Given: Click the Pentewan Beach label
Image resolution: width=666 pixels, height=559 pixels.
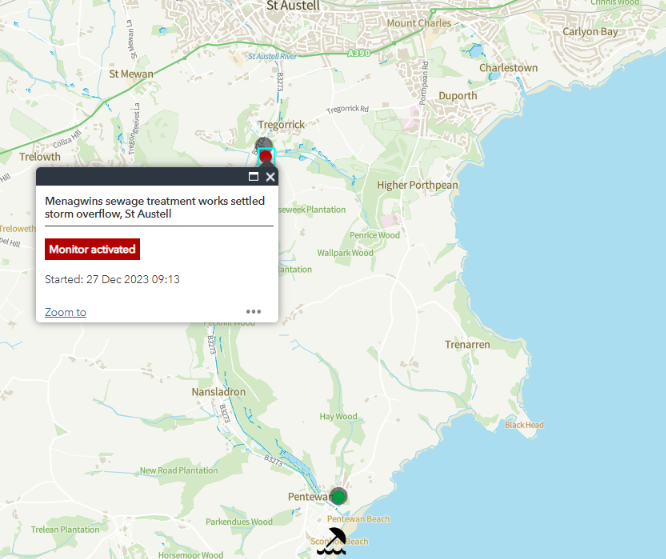Looking at the screenshot, I should (358, 519).
